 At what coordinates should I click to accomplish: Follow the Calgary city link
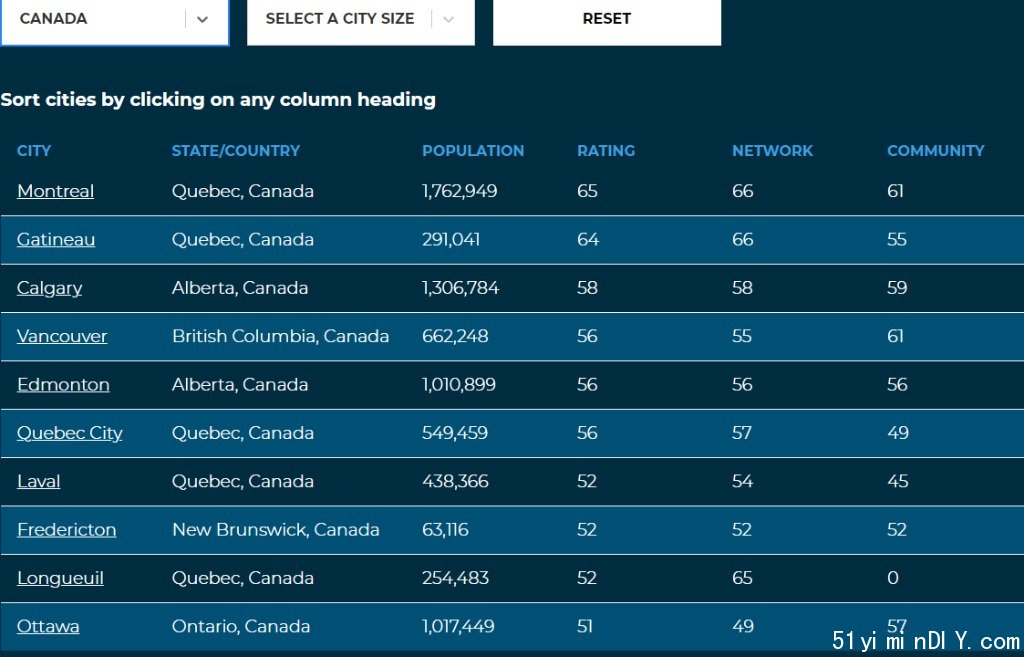(x=50, y=289)
